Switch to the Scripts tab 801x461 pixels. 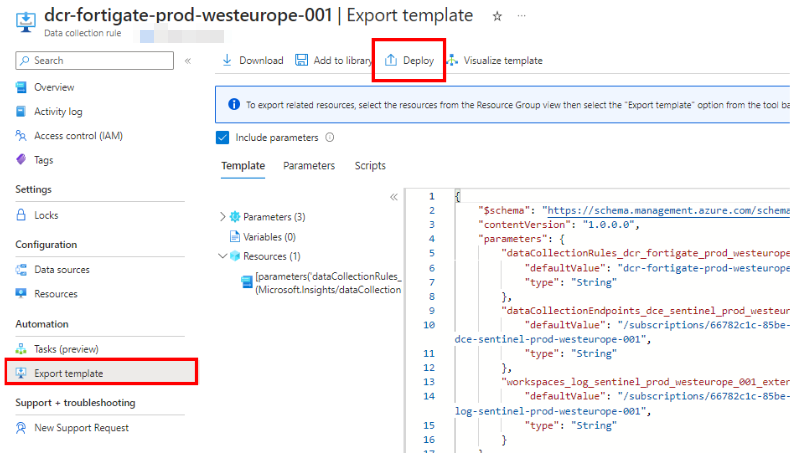(370, 166)
